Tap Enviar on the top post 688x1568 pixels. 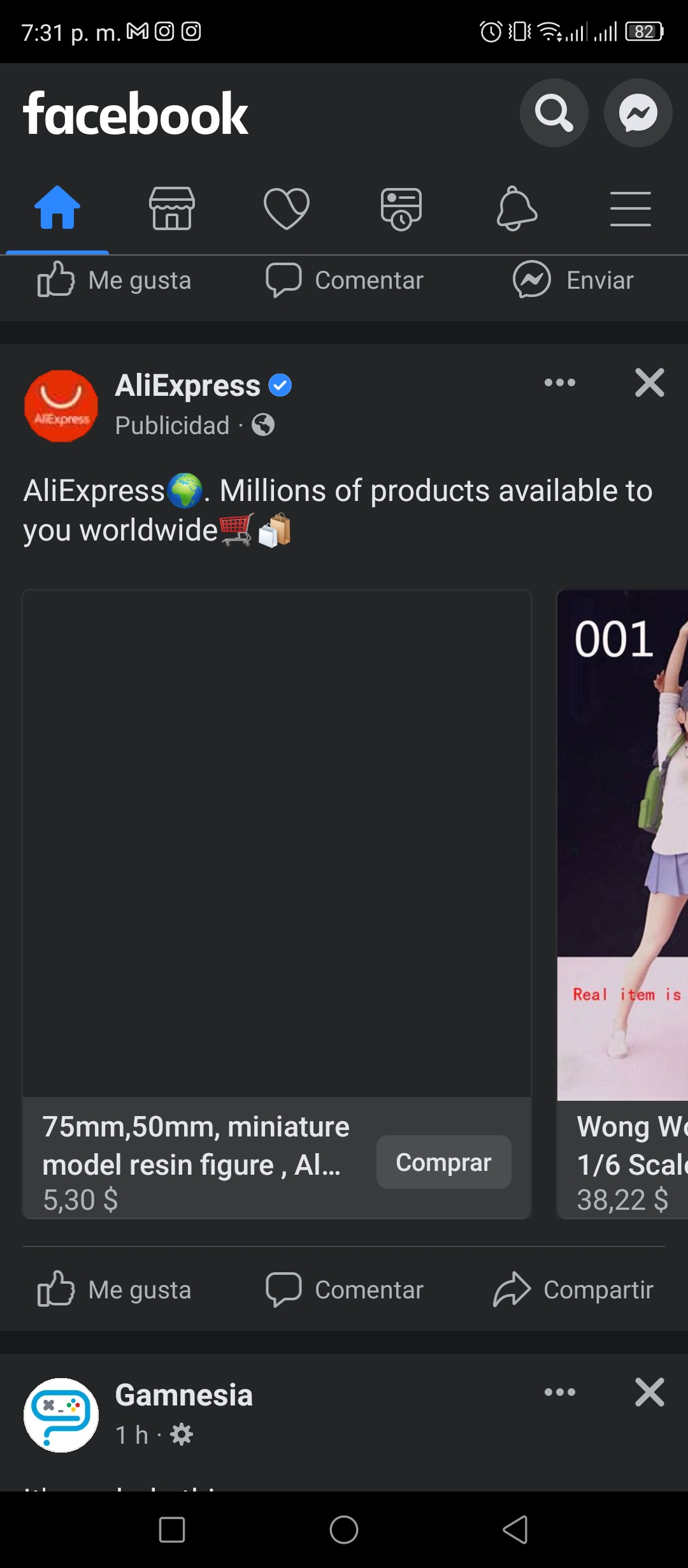tap(573, 280)
